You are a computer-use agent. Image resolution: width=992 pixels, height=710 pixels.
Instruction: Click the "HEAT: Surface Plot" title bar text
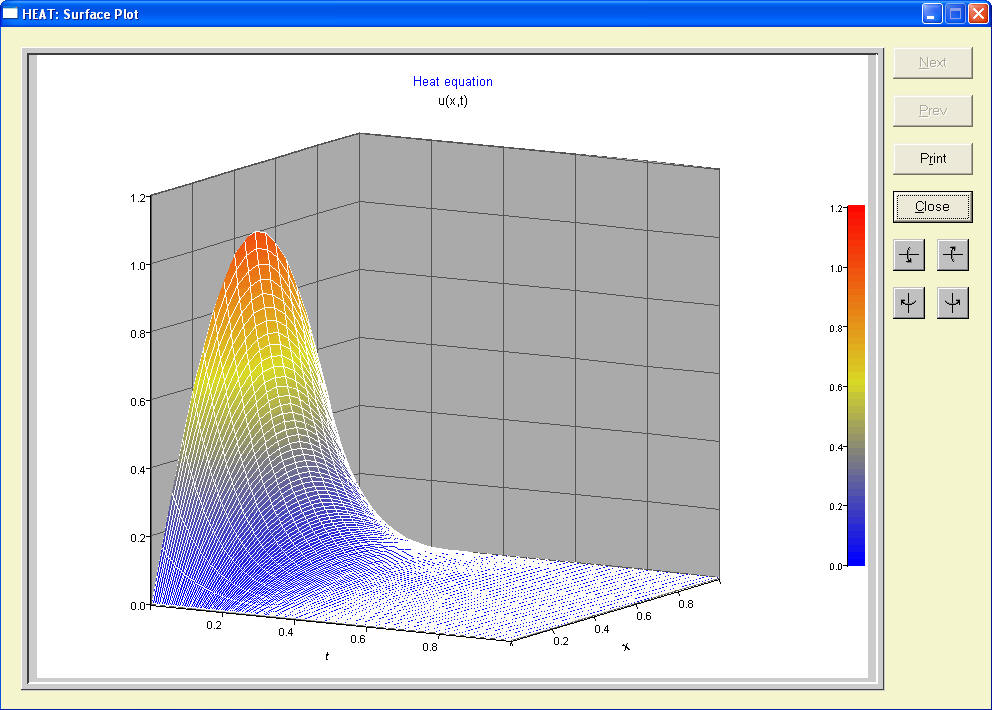[81, 14]
